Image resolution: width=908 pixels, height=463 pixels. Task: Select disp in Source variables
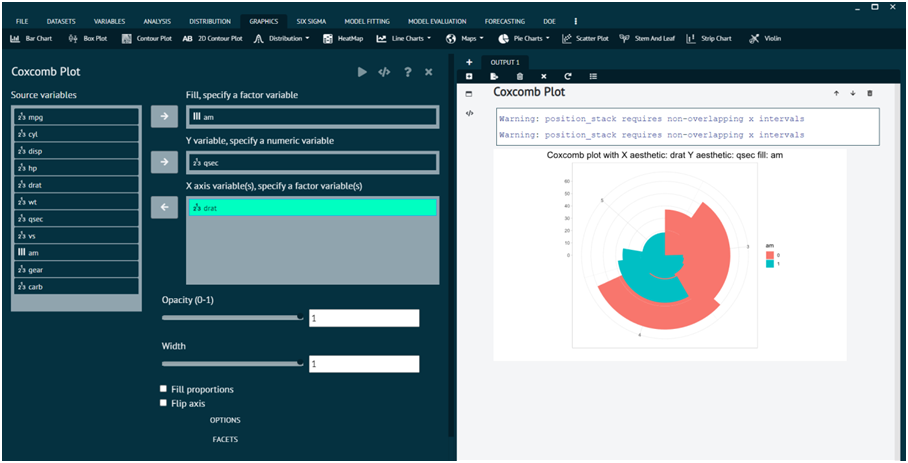pyautogui.click(x=76, y=151)
